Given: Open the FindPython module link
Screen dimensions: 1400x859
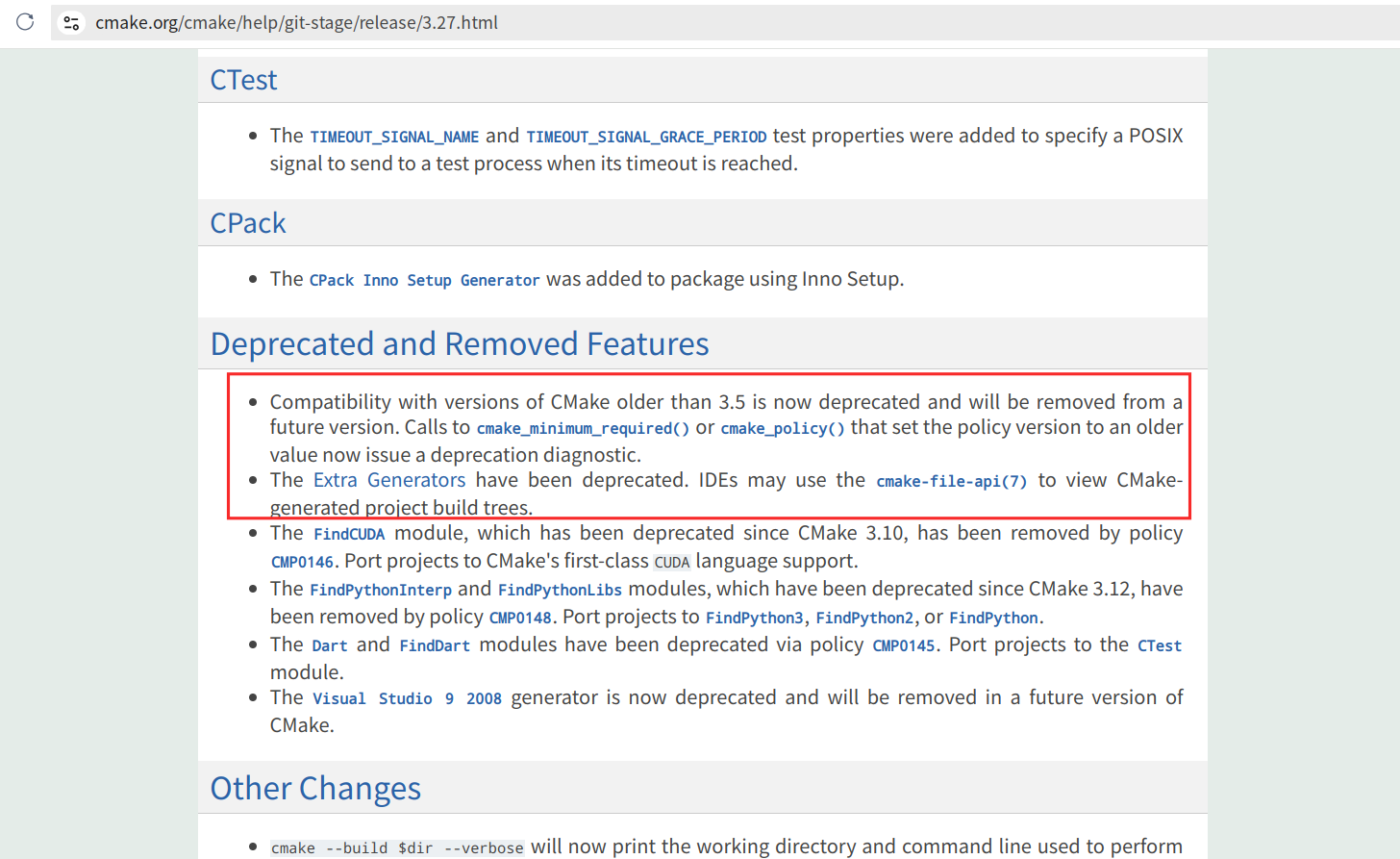Looking at the screenshot, I should (x=994, y=618).
